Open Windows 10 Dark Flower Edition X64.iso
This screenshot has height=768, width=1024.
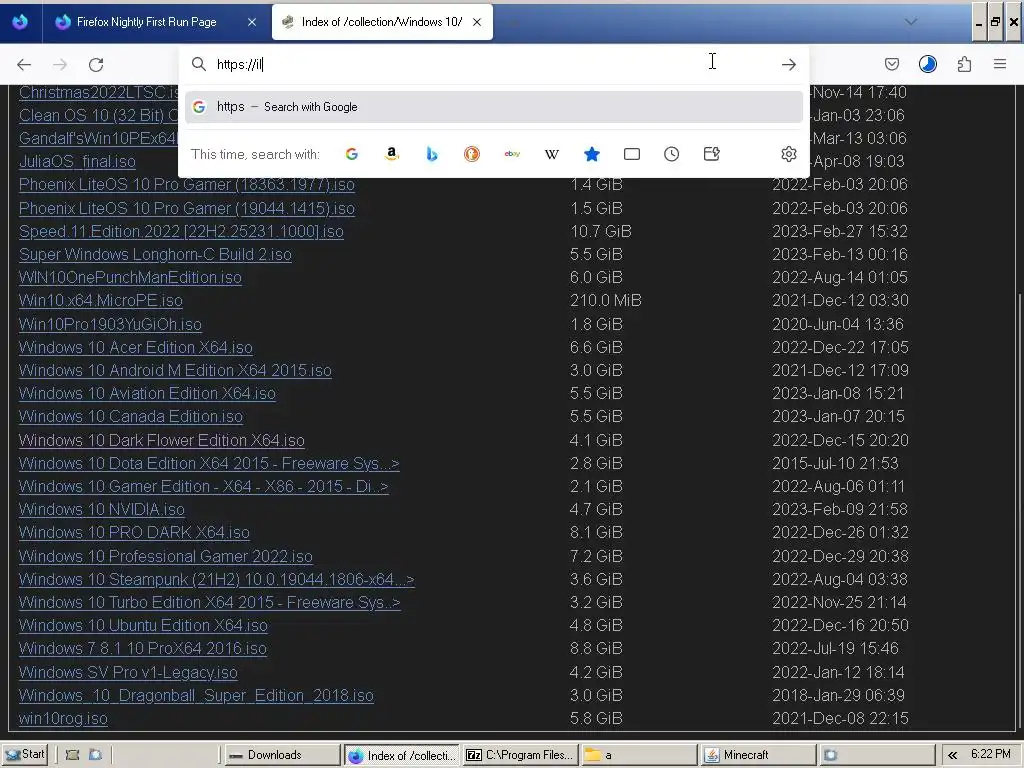click(x=162, y=441)
